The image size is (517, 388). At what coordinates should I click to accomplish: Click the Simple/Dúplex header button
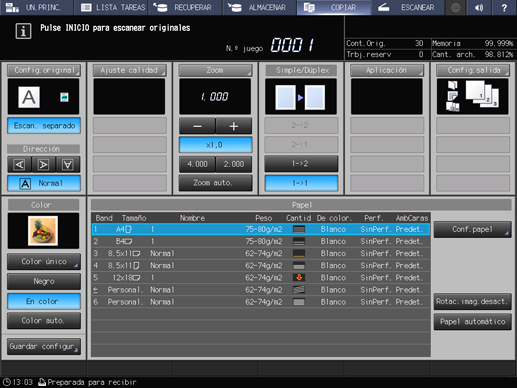pos(301,70)
